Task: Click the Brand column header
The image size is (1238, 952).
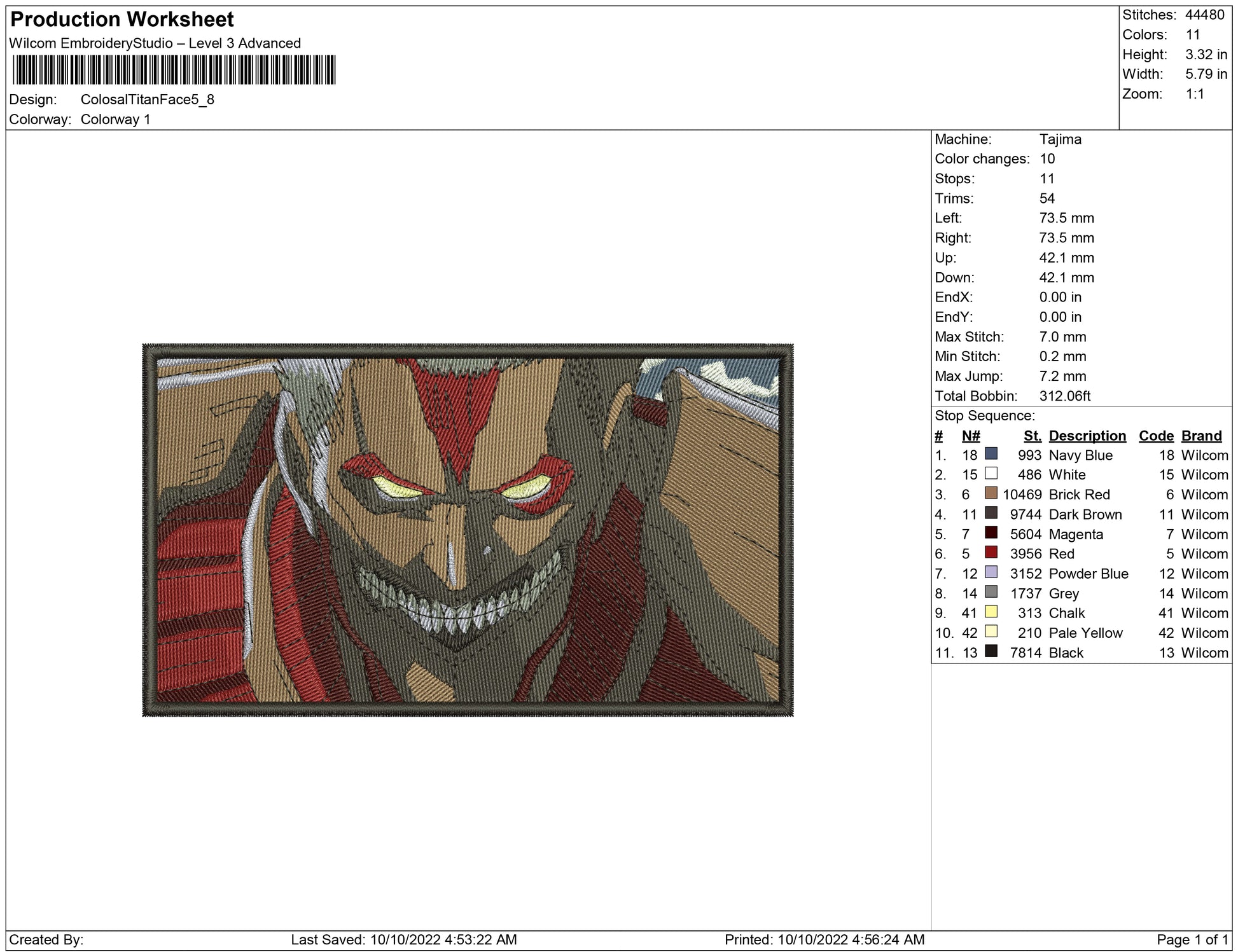Action: (x=1201, y=436)
